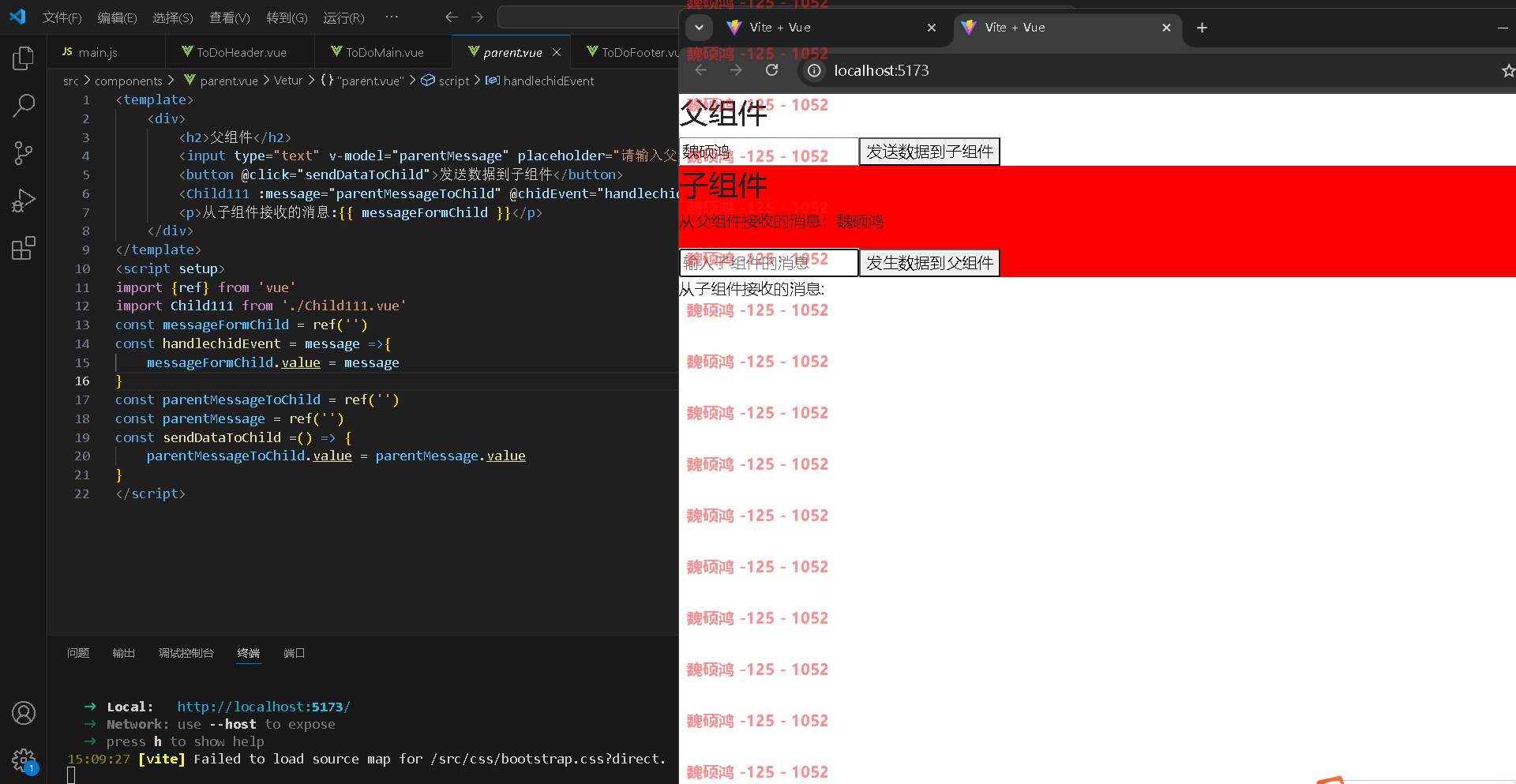This screenshot has height=784, width=1516.
Task: Open the Search view in VS Code
Action: coord(24,106)
